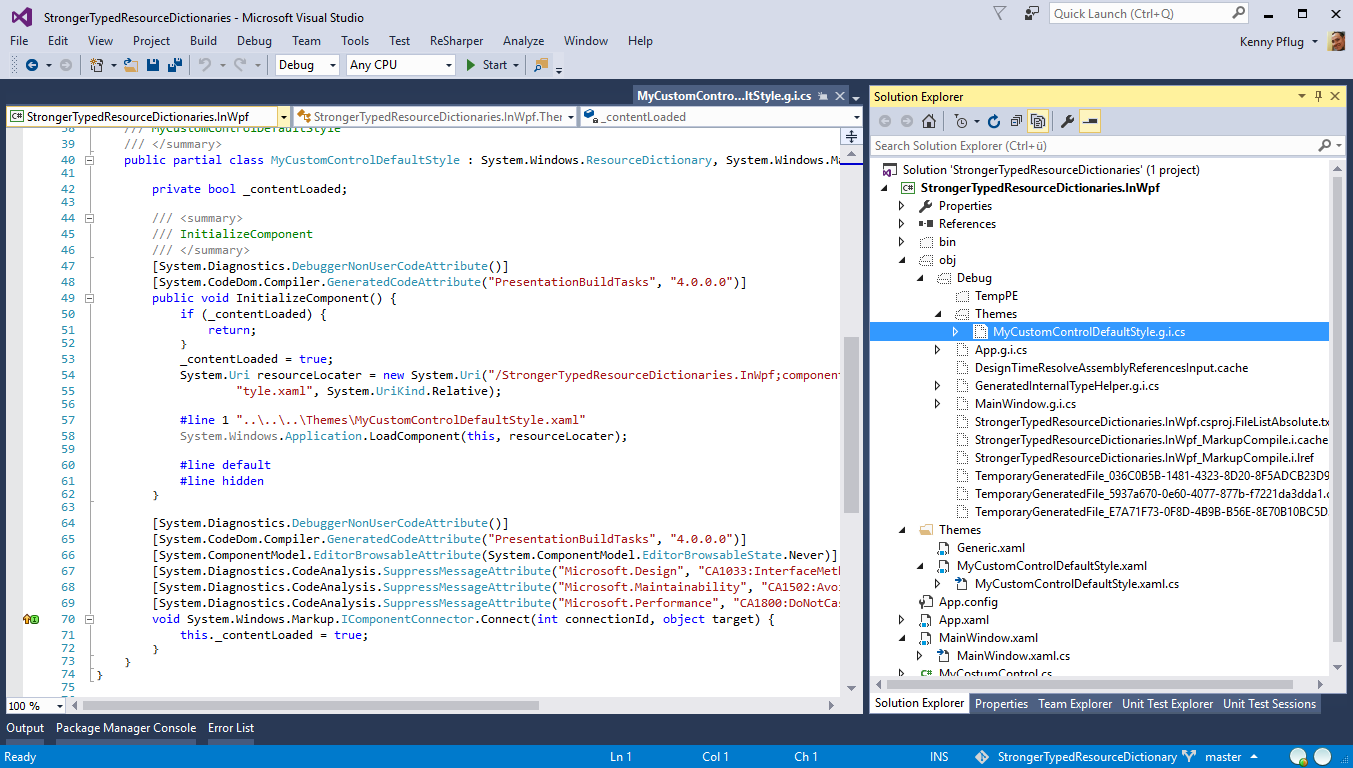1353x768 pixels.
Task: Open a file using the Open File icon
Action: click(130, 64)
